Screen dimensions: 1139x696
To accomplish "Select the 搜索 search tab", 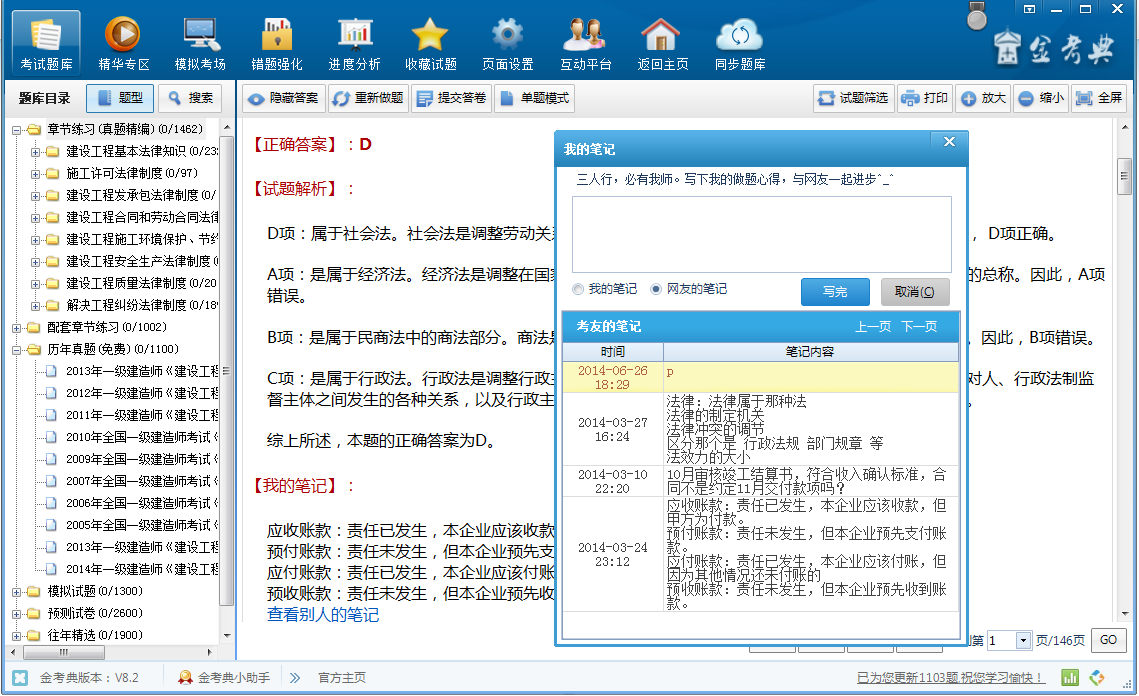I will 190,98.
